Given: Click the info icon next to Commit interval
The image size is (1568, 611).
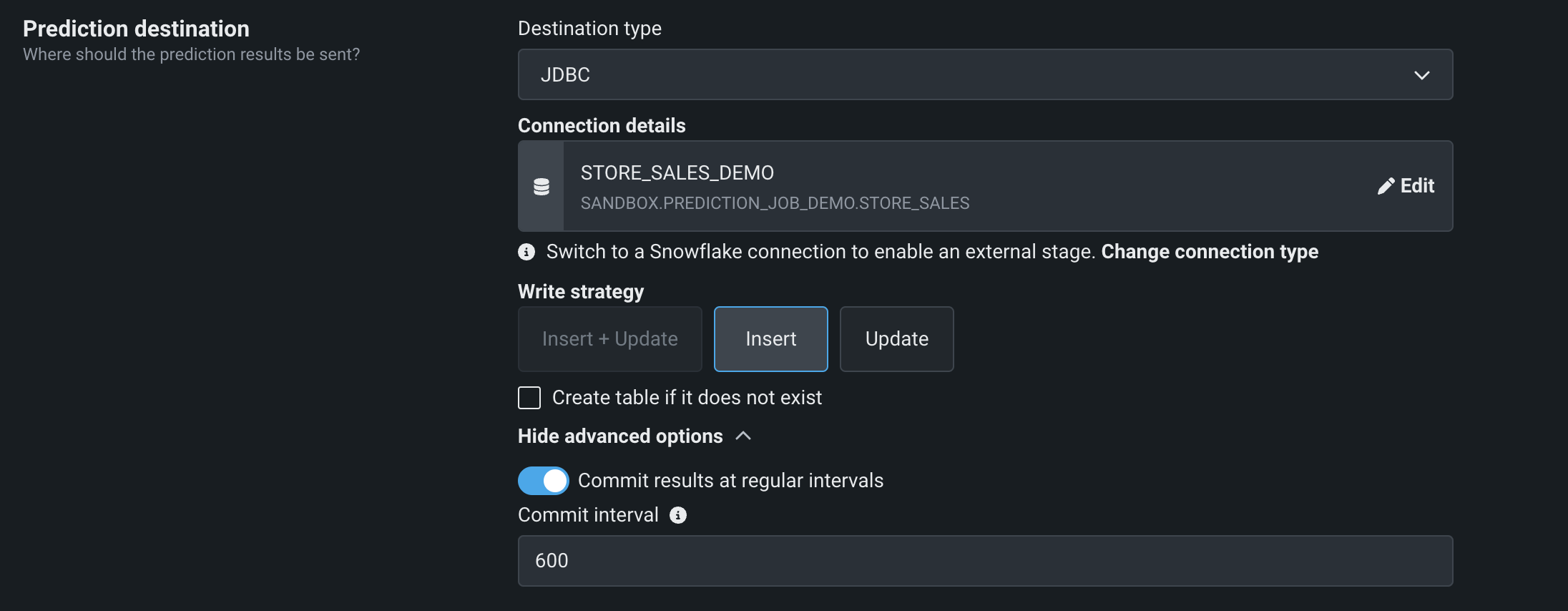Looking at the screenshot, I should [678, 515].
